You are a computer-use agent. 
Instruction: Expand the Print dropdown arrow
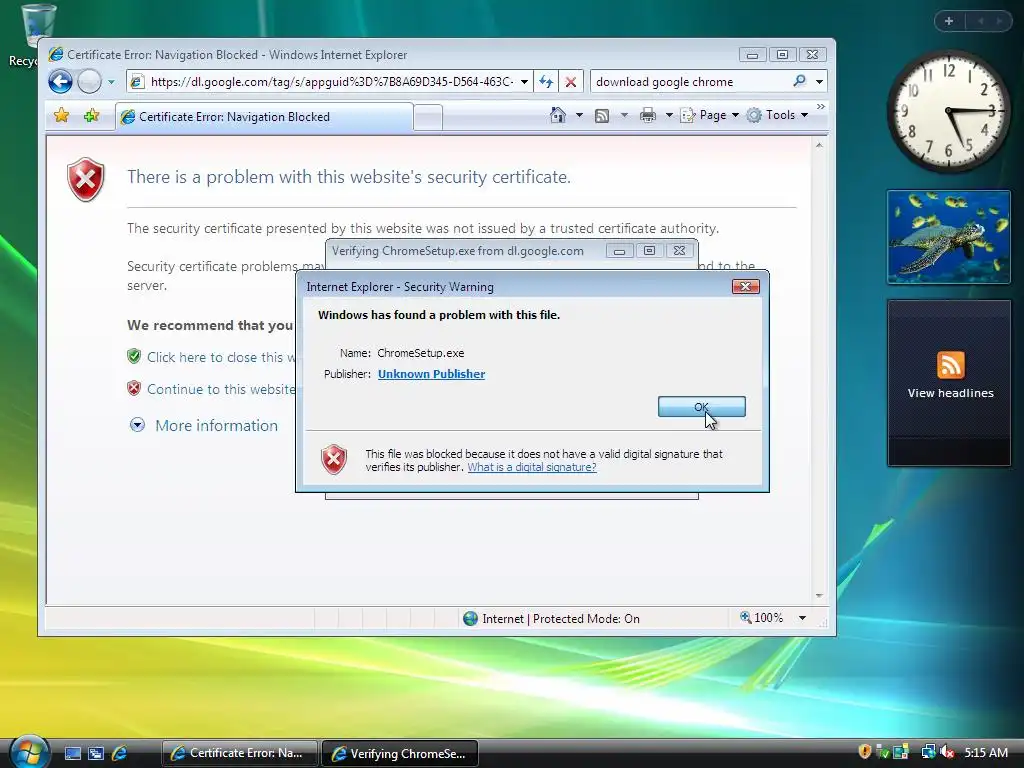[x=669, y=116]
